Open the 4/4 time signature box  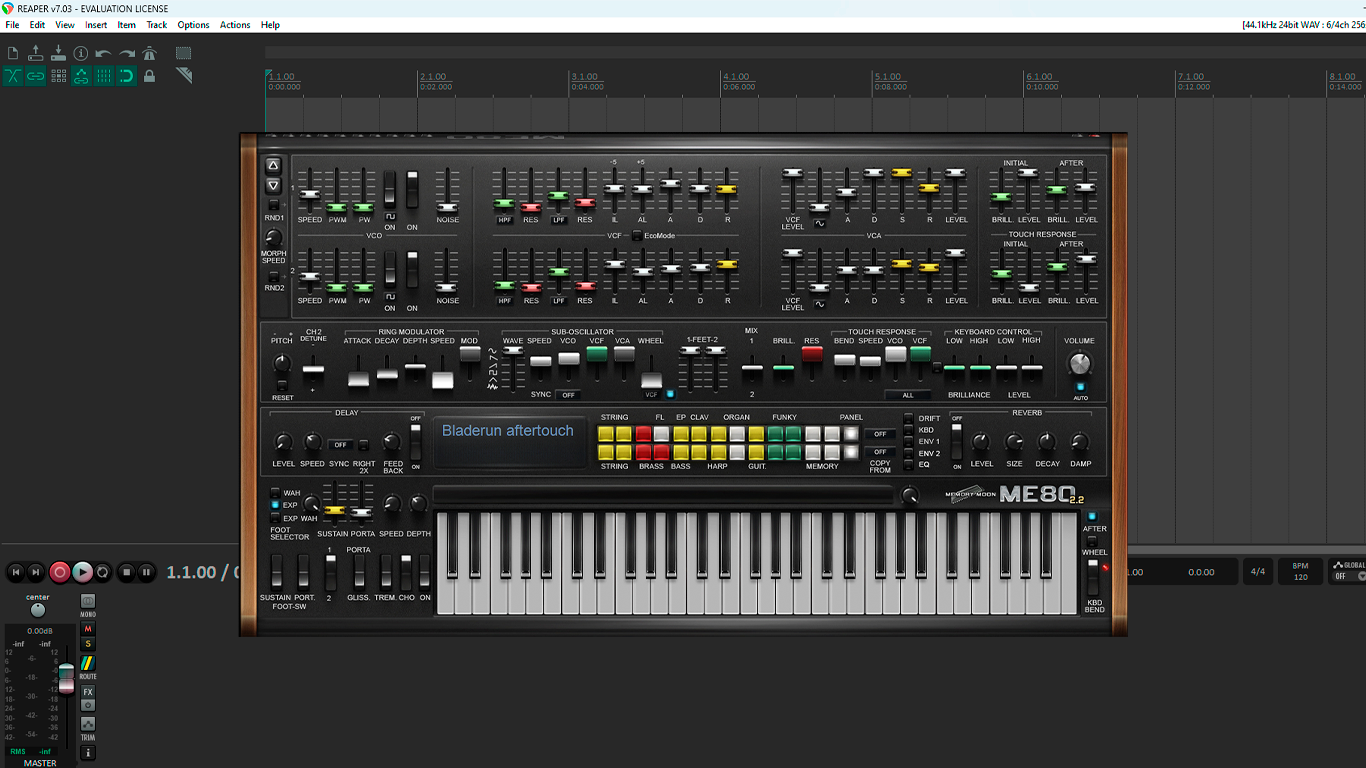1258,572
